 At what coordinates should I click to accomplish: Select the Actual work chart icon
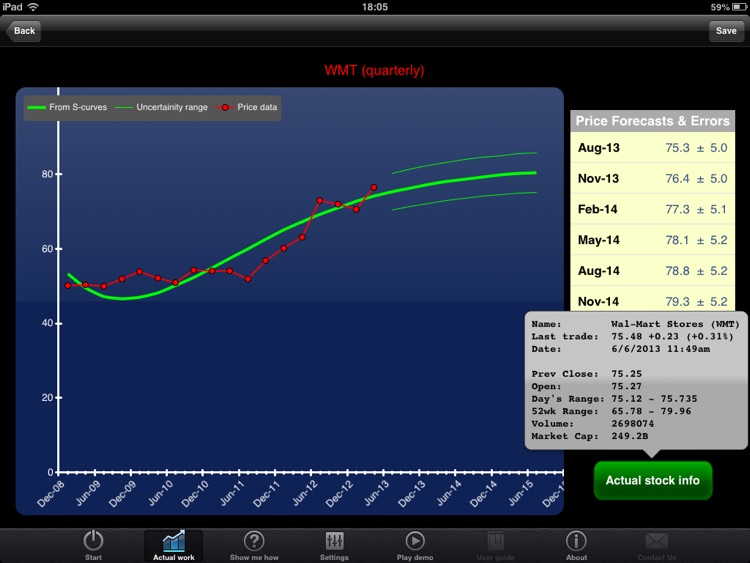(174, 541)
